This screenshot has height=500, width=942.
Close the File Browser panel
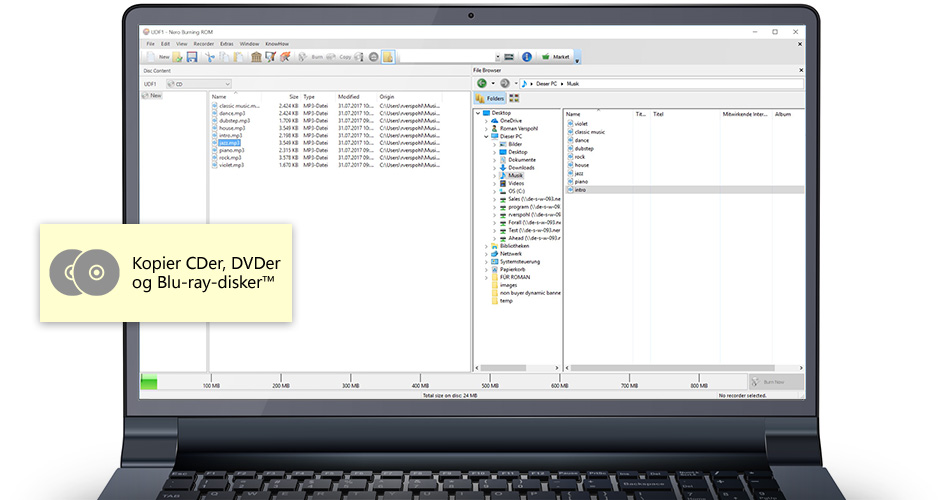point(800,71)
